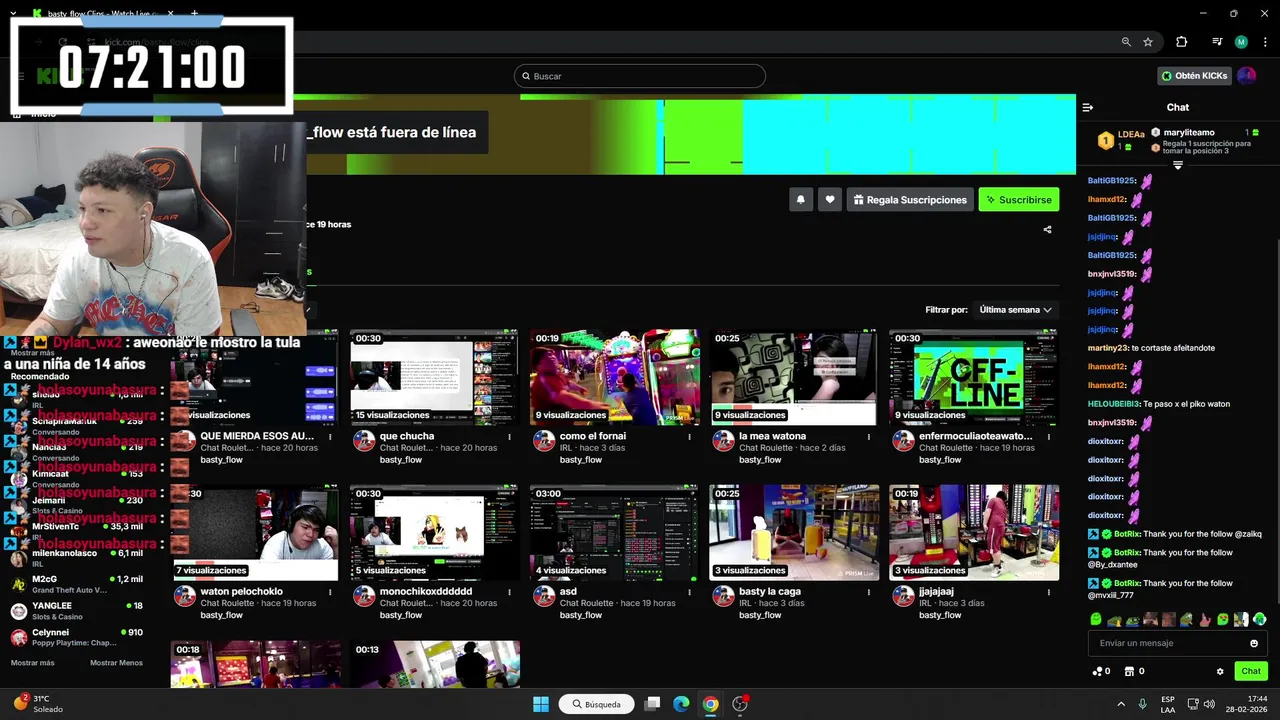Bookmark this page with the star icon

(x=1148, y=42)
